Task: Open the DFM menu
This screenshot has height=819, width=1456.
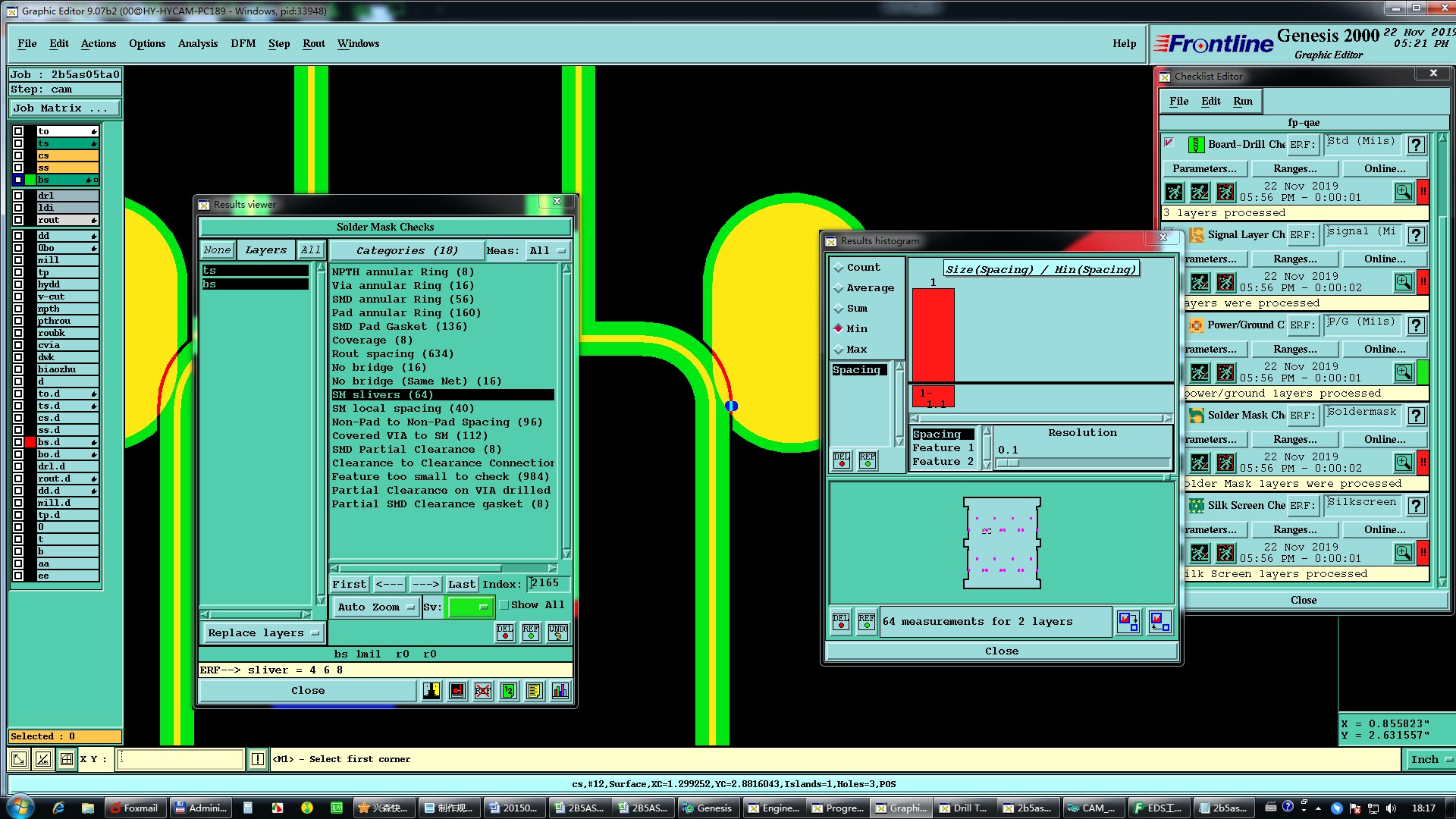Action: (243, 43)
